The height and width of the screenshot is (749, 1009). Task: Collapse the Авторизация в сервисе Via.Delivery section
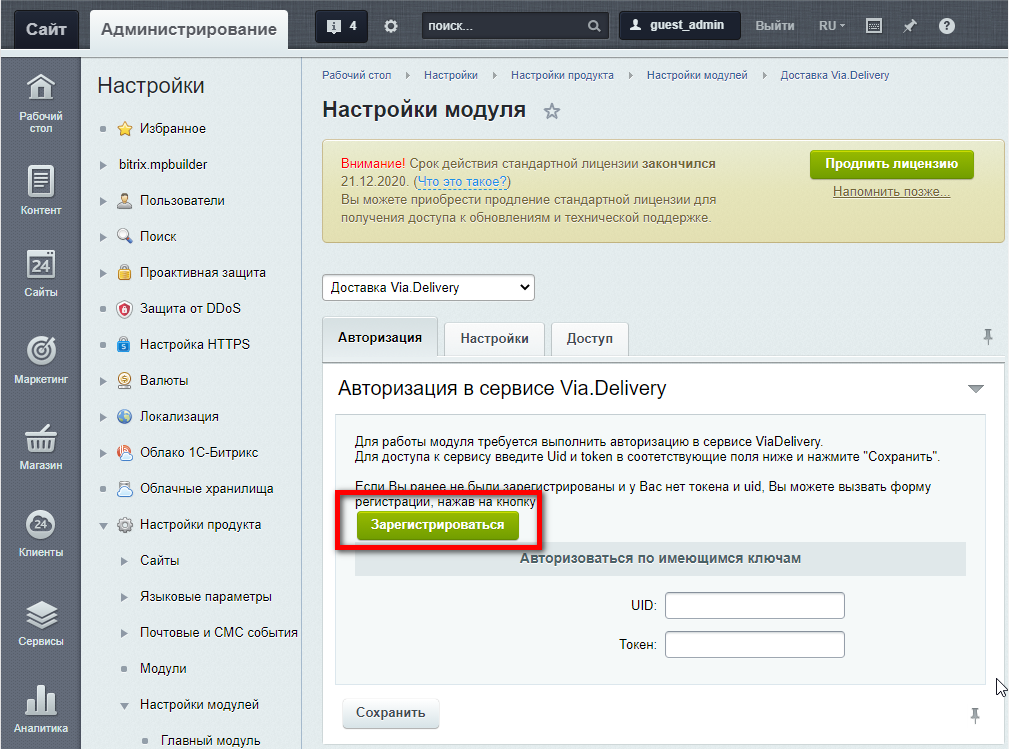click(x=976, y=389)
